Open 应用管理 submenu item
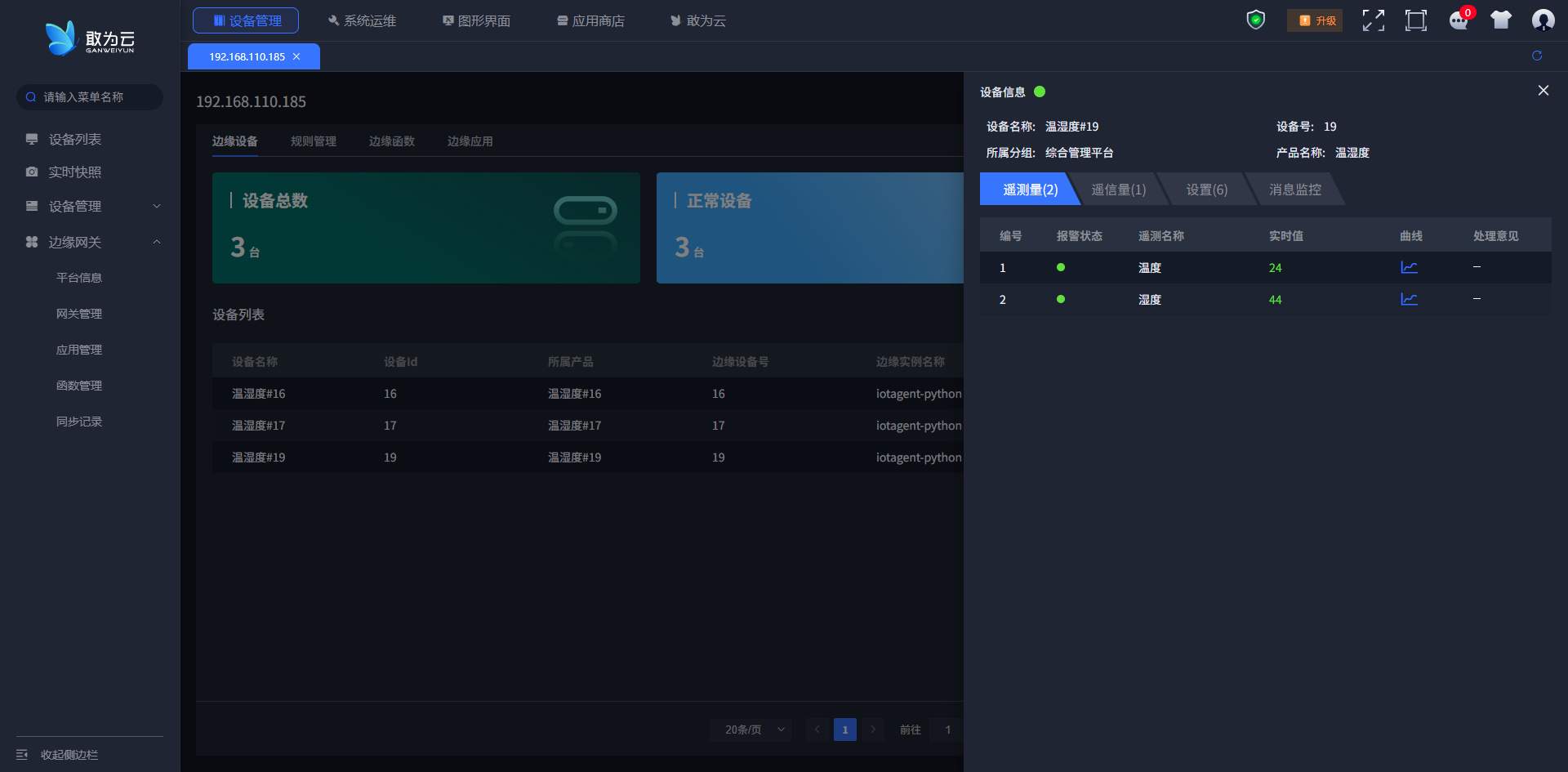The width and height of the screenshot is (1568, 772). (x=79, y=350)
